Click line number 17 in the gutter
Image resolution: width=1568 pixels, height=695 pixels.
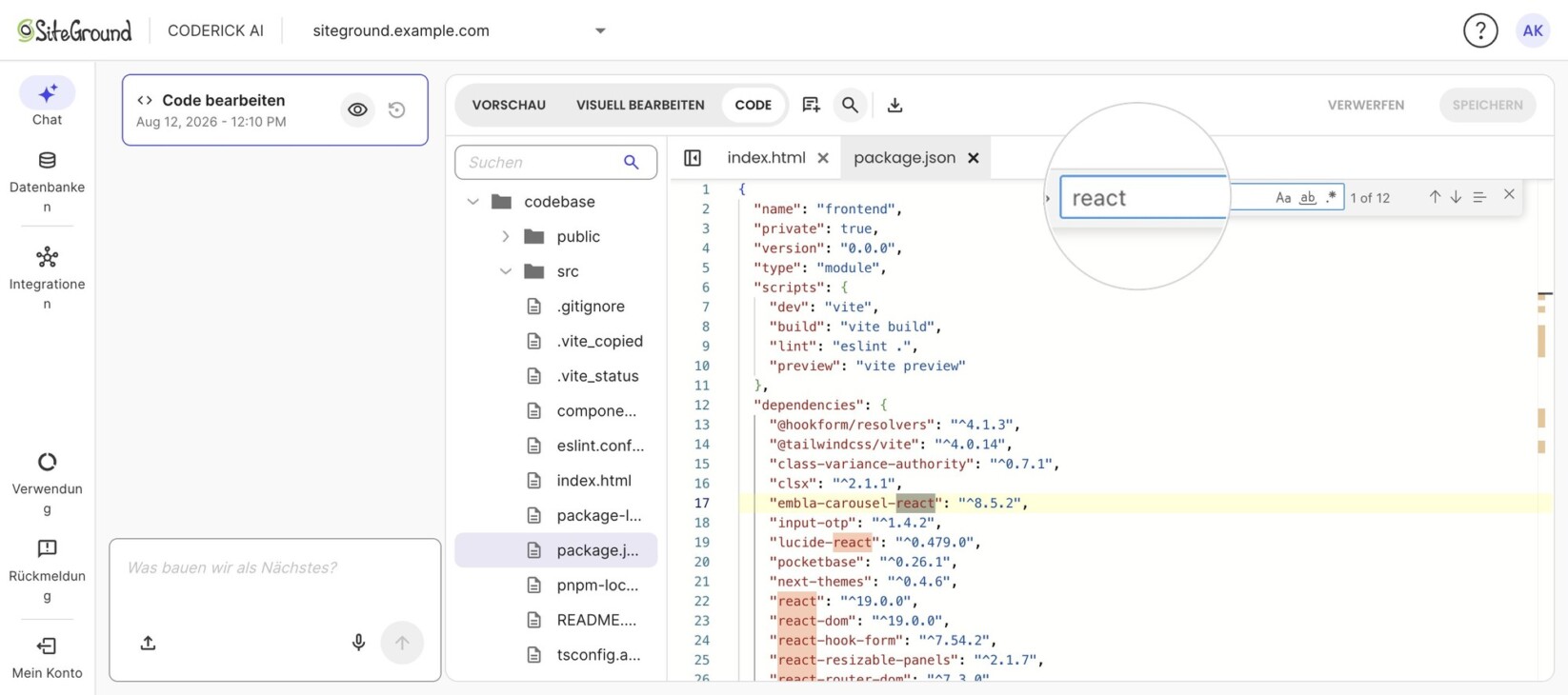(702, 503)
